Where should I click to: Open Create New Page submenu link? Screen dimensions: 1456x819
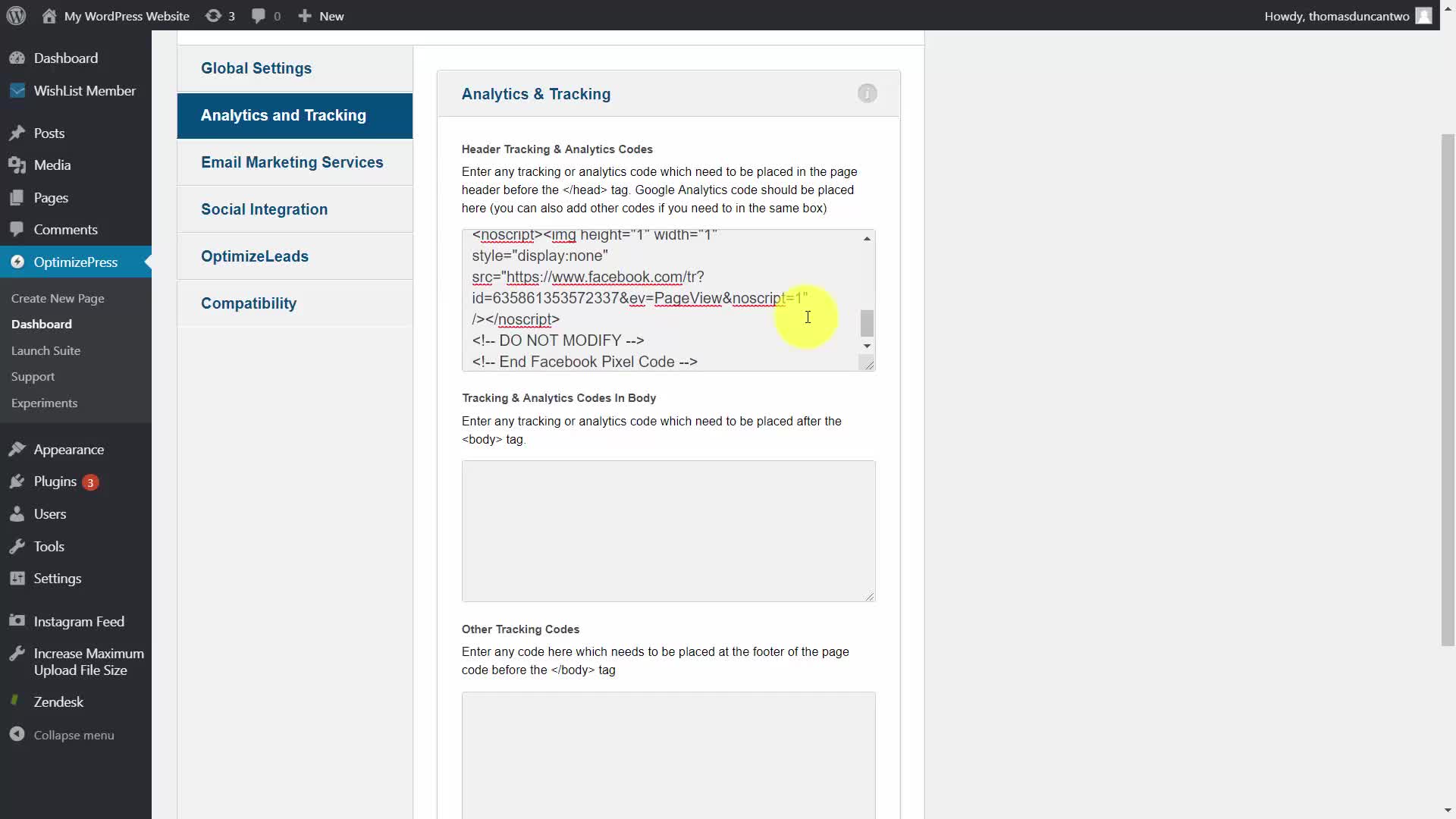pyautogui.click(x=58, y=298)
